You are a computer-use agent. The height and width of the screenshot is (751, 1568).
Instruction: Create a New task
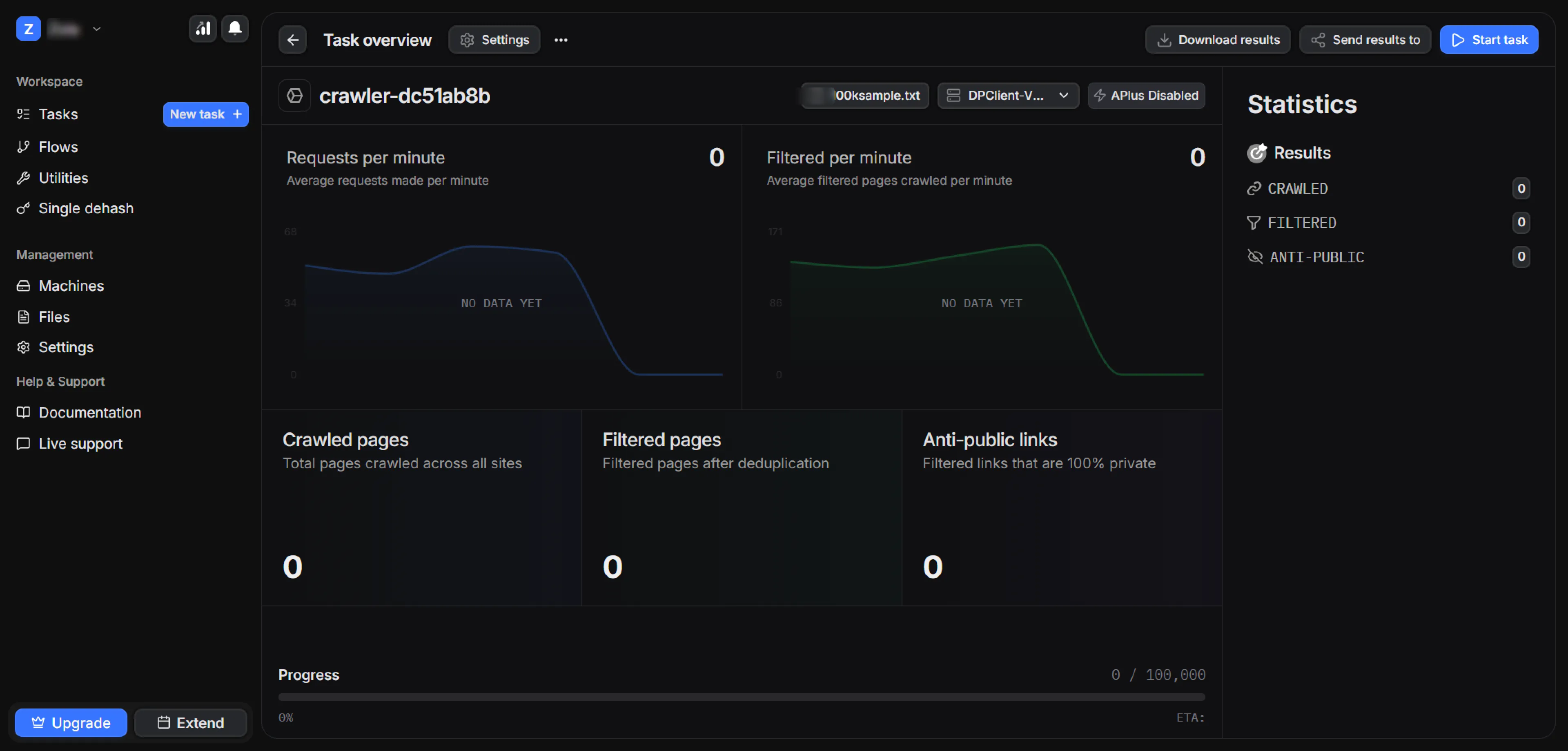(205, 114)
